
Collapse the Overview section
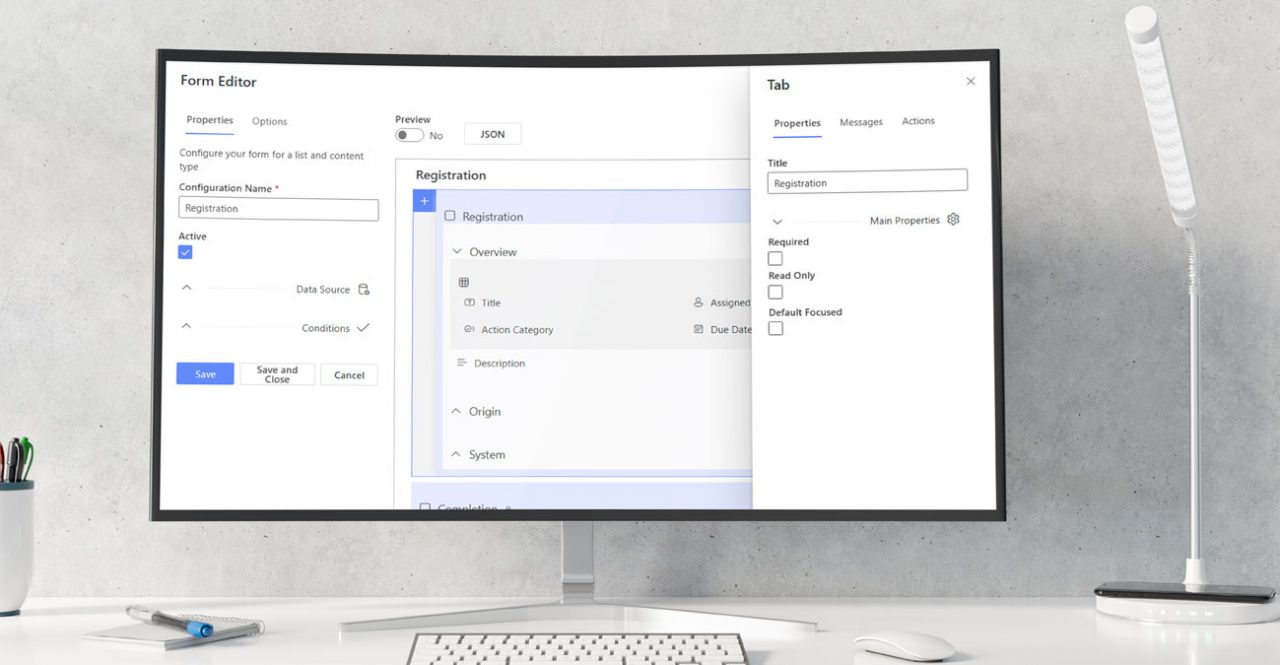pyautogui.click(x=457, y=252)
